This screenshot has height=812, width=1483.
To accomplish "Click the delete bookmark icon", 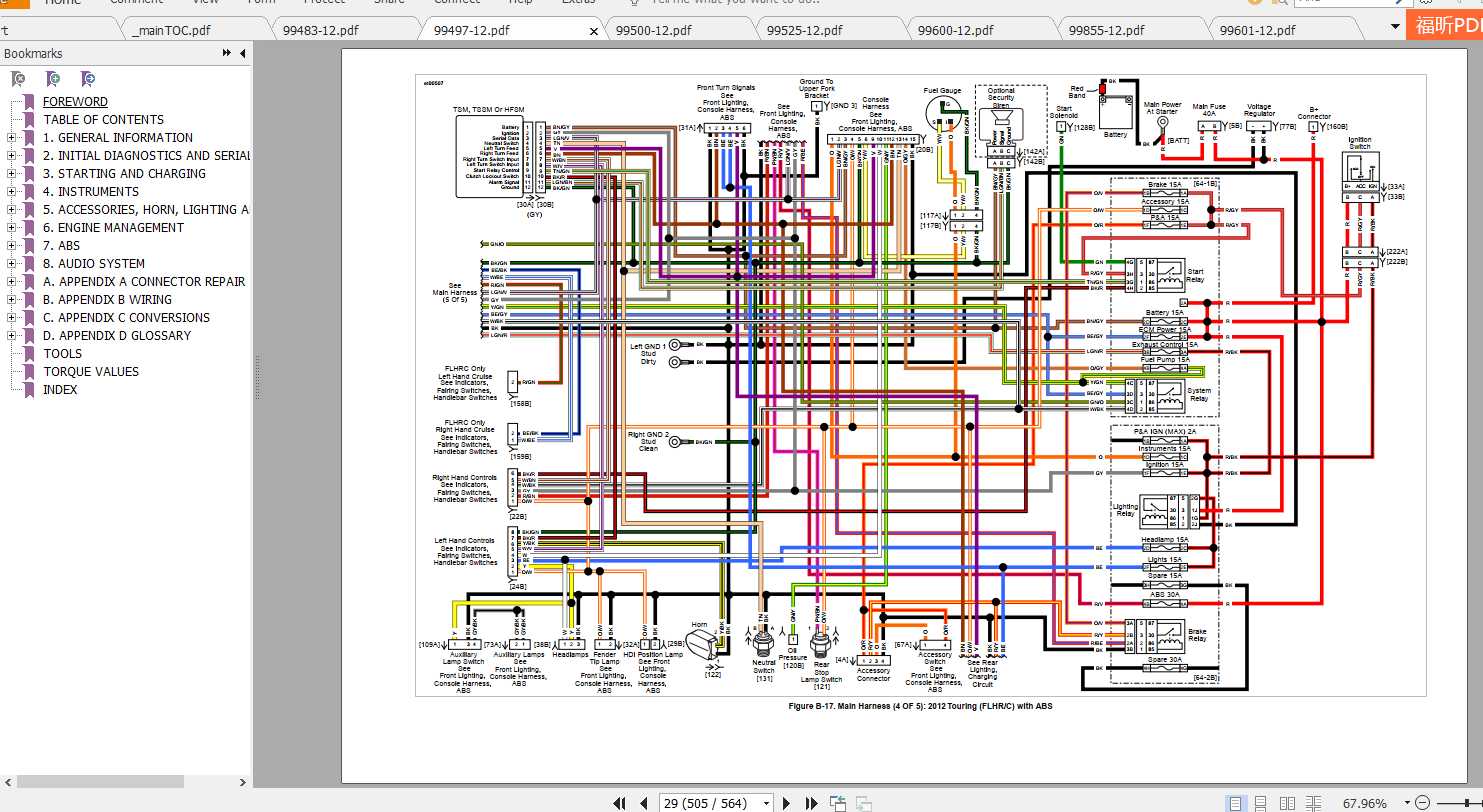I will 18,79.
